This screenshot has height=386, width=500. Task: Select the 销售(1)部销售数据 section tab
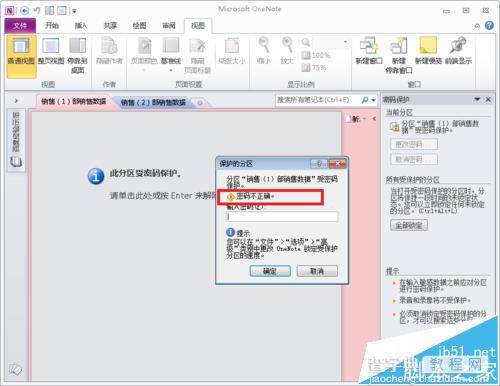[x=73, y=101]
